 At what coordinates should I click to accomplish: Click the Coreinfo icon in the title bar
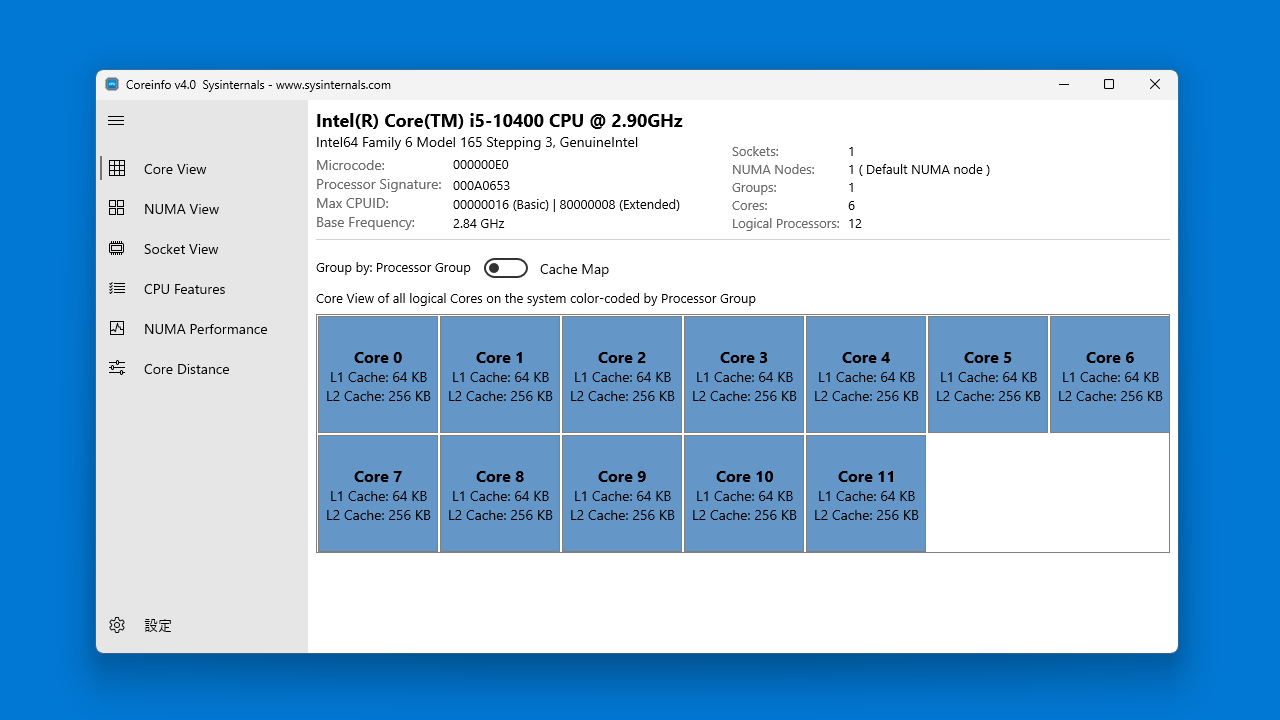pos(111,84)
